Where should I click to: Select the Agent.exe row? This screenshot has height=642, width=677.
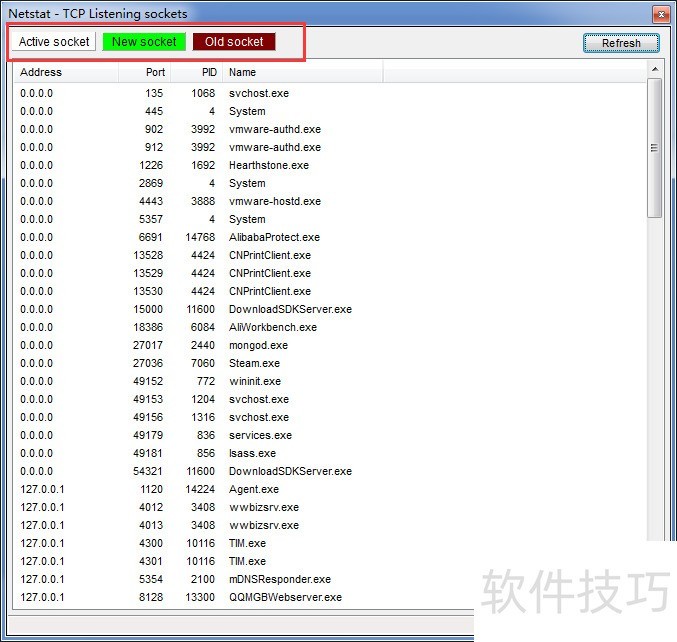330,489
